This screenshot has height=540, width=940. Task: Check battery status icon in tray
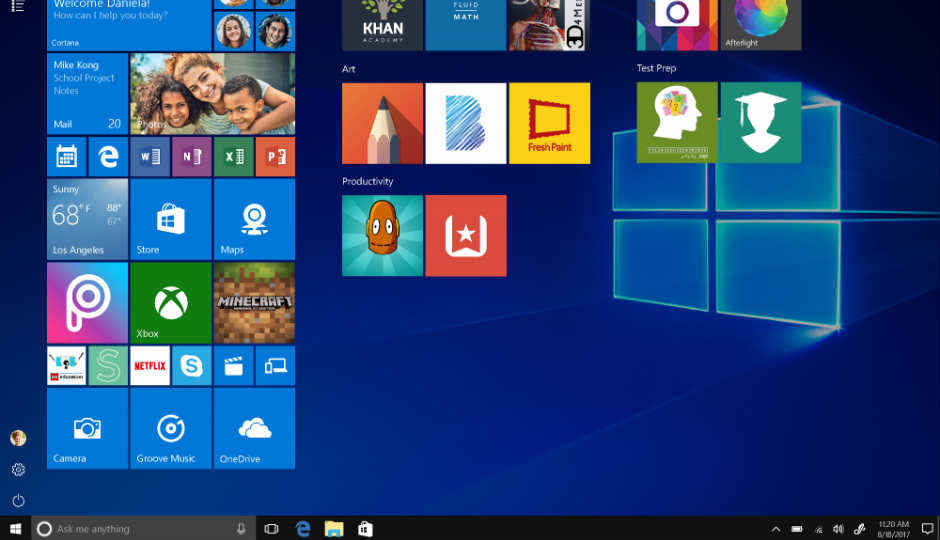click(x=797, y=529)
